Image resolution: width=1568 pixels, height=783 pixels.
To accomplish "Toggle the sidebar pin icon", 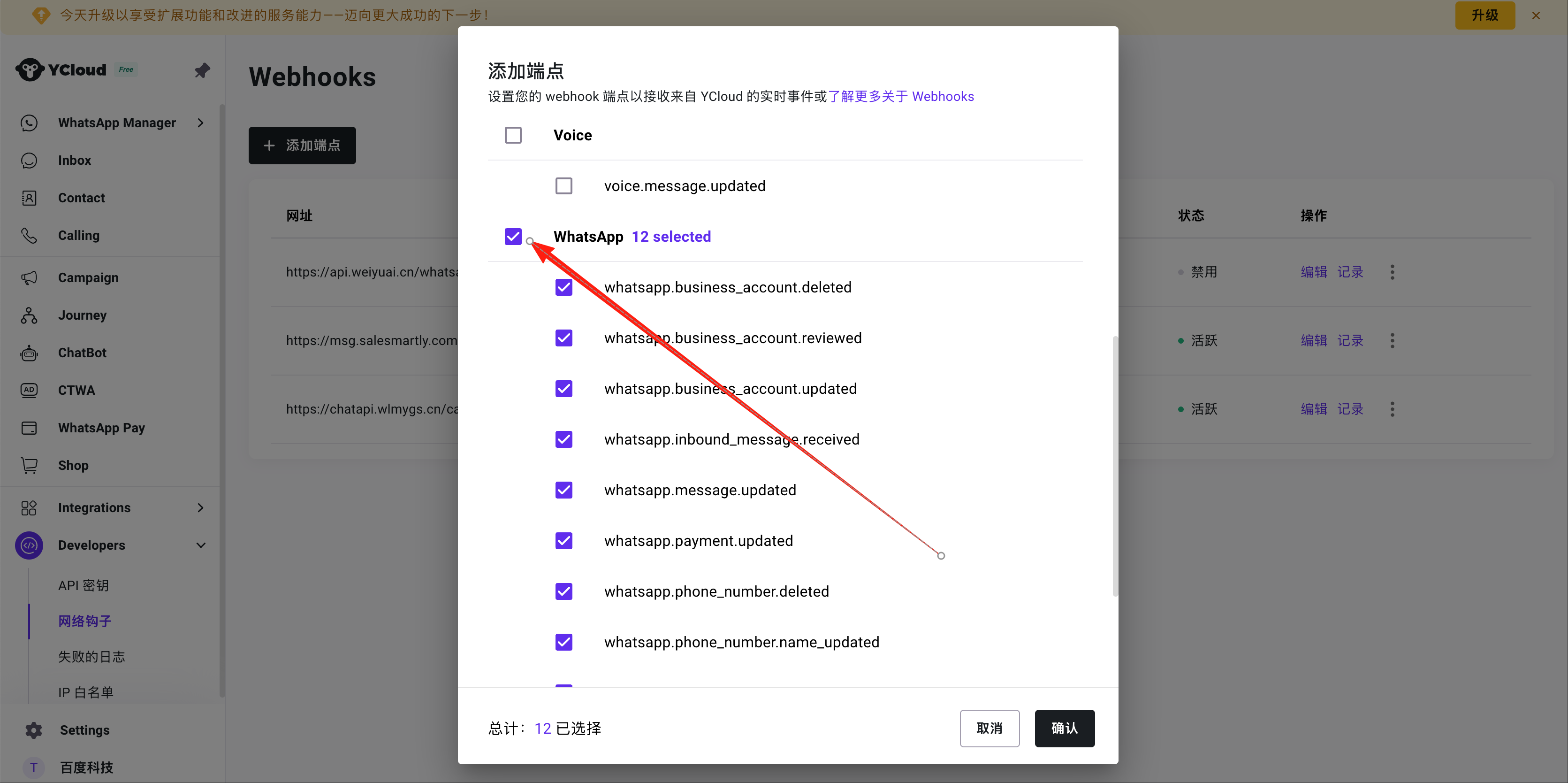I will pos(202,70).
